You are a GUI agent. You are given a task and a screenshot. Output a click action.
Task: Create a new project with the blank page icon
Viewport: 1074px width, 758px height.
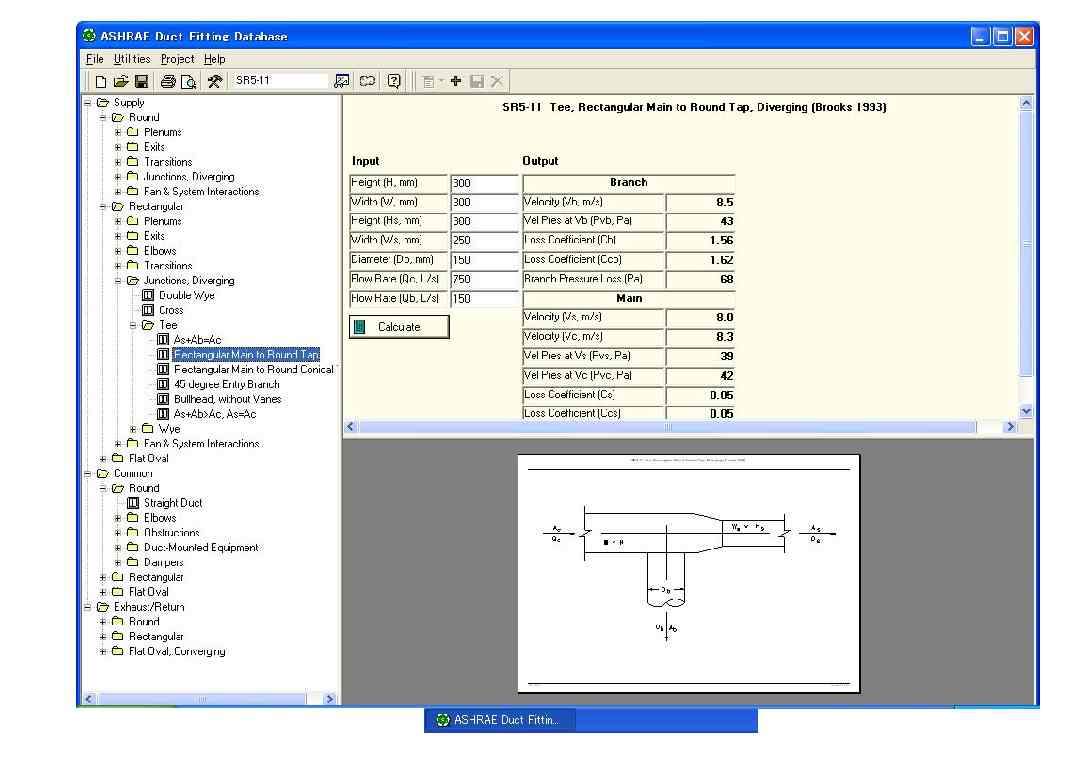tap(101, 81)
